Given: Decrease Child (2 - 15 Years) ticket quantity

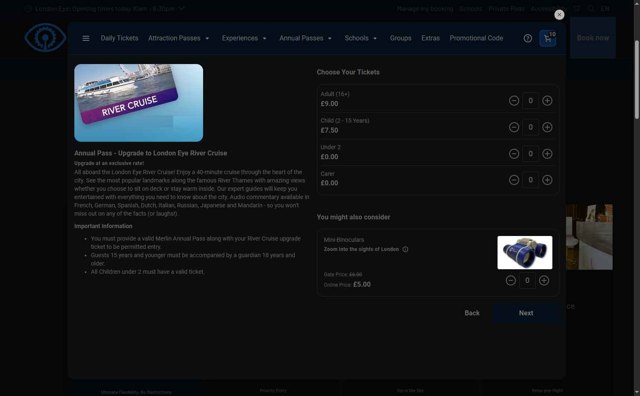Looking at the screenshot, I should (514, 127).
